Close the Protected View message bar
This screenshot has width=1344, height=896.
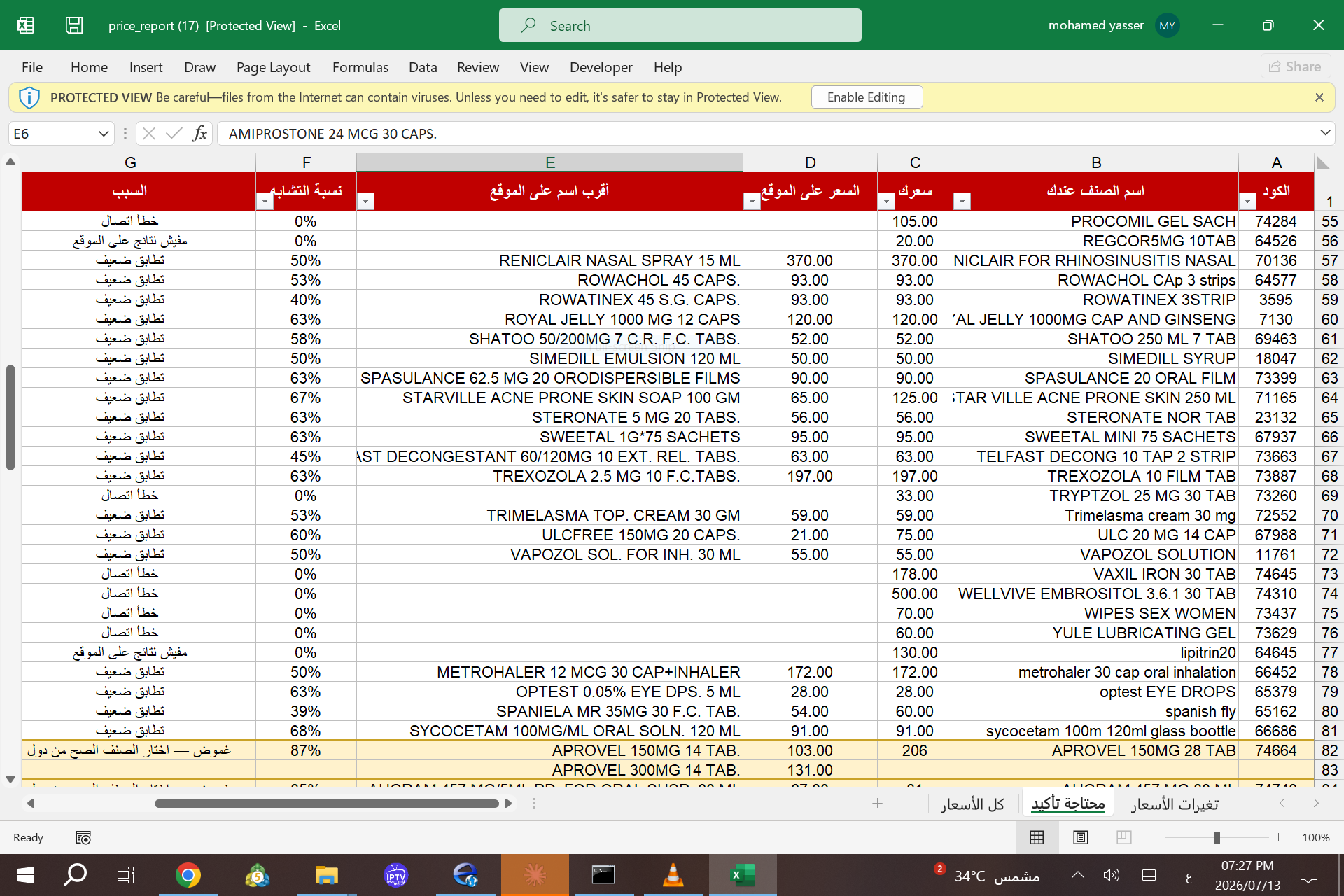tap(1319, 97)
